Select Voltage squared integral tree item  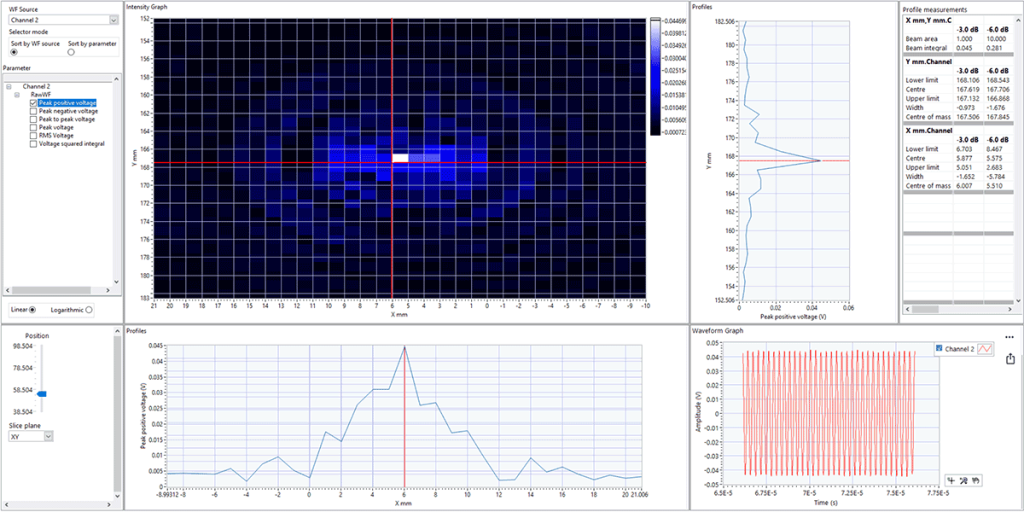pyautogui.click(x=71, y=143)
